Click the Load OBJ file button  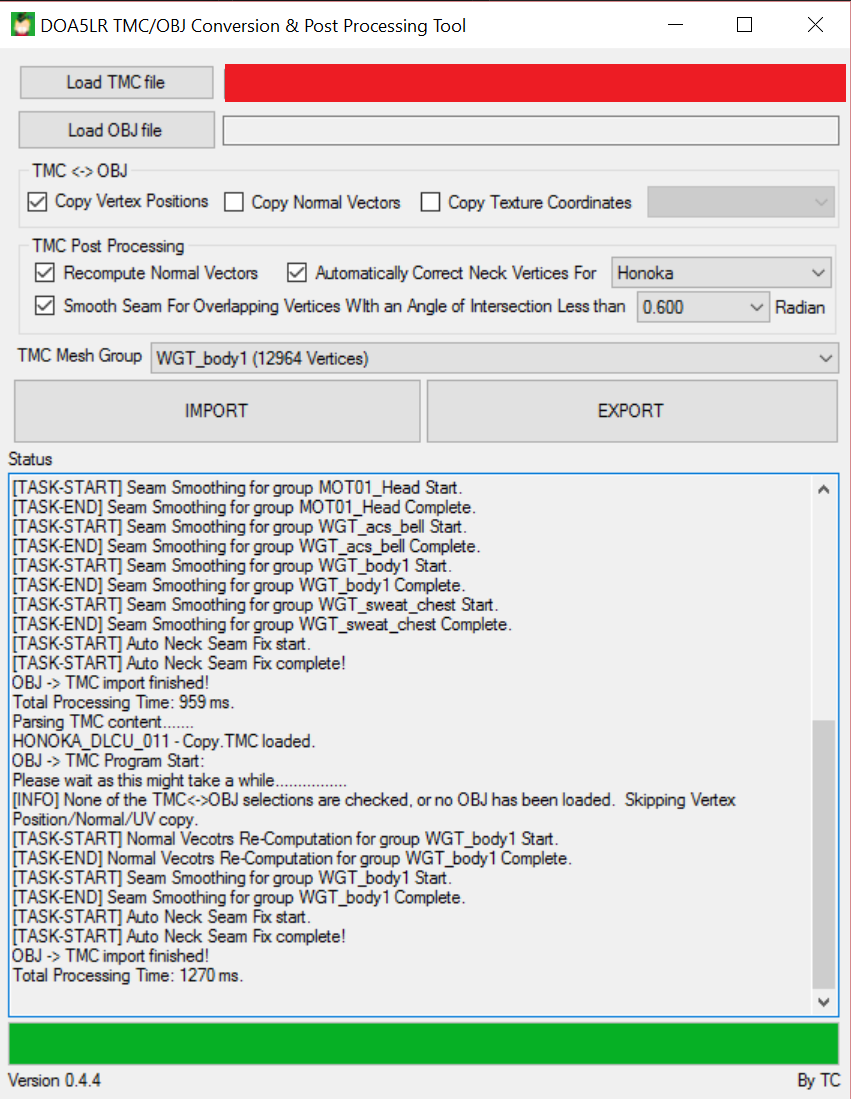click(116, 130)
